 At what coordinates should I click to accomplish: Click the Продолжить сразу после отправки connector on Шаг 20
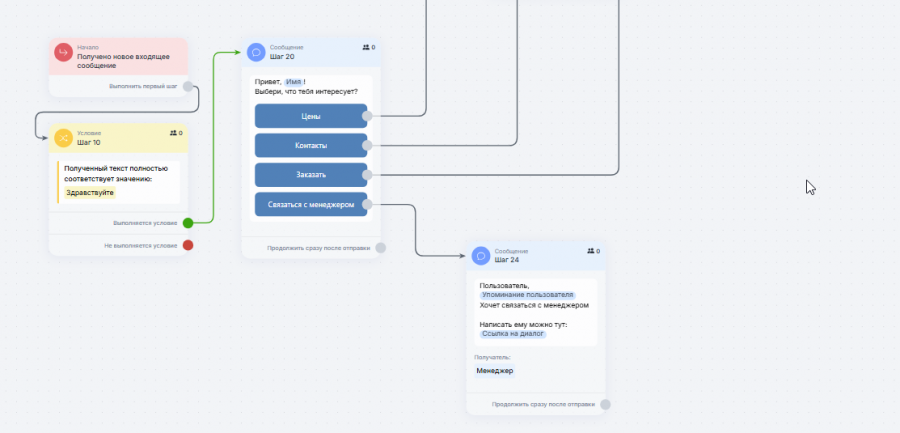point(381,248)
